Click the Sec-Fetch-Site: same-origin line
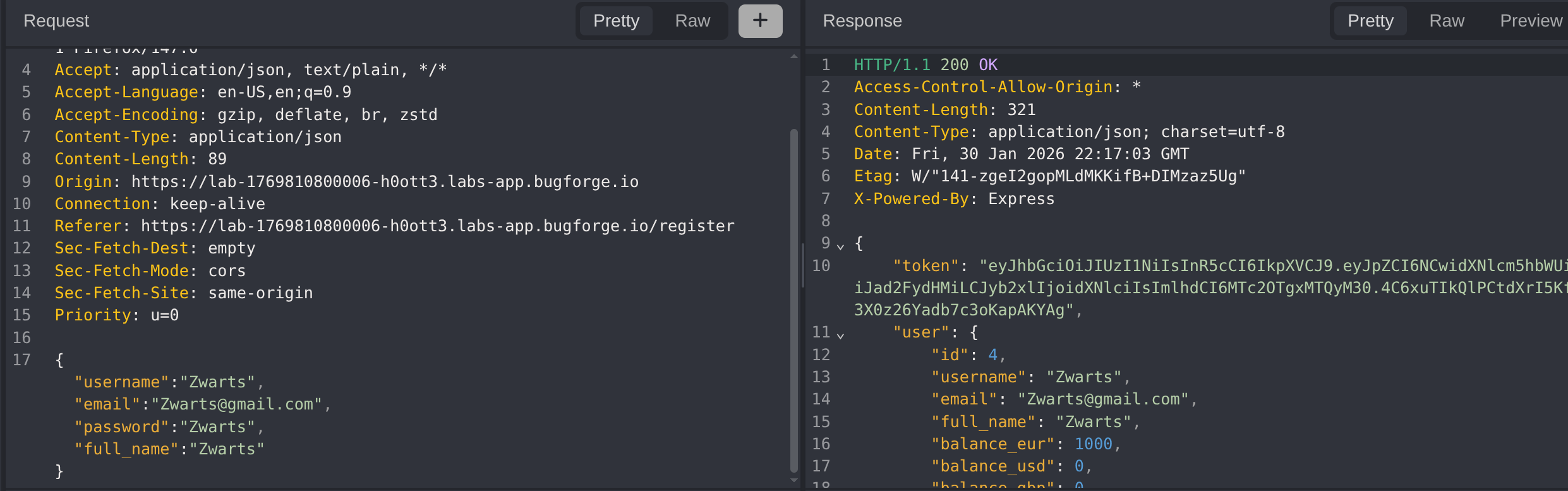This screenshot has height=491, width=1568. click(183, 293)
